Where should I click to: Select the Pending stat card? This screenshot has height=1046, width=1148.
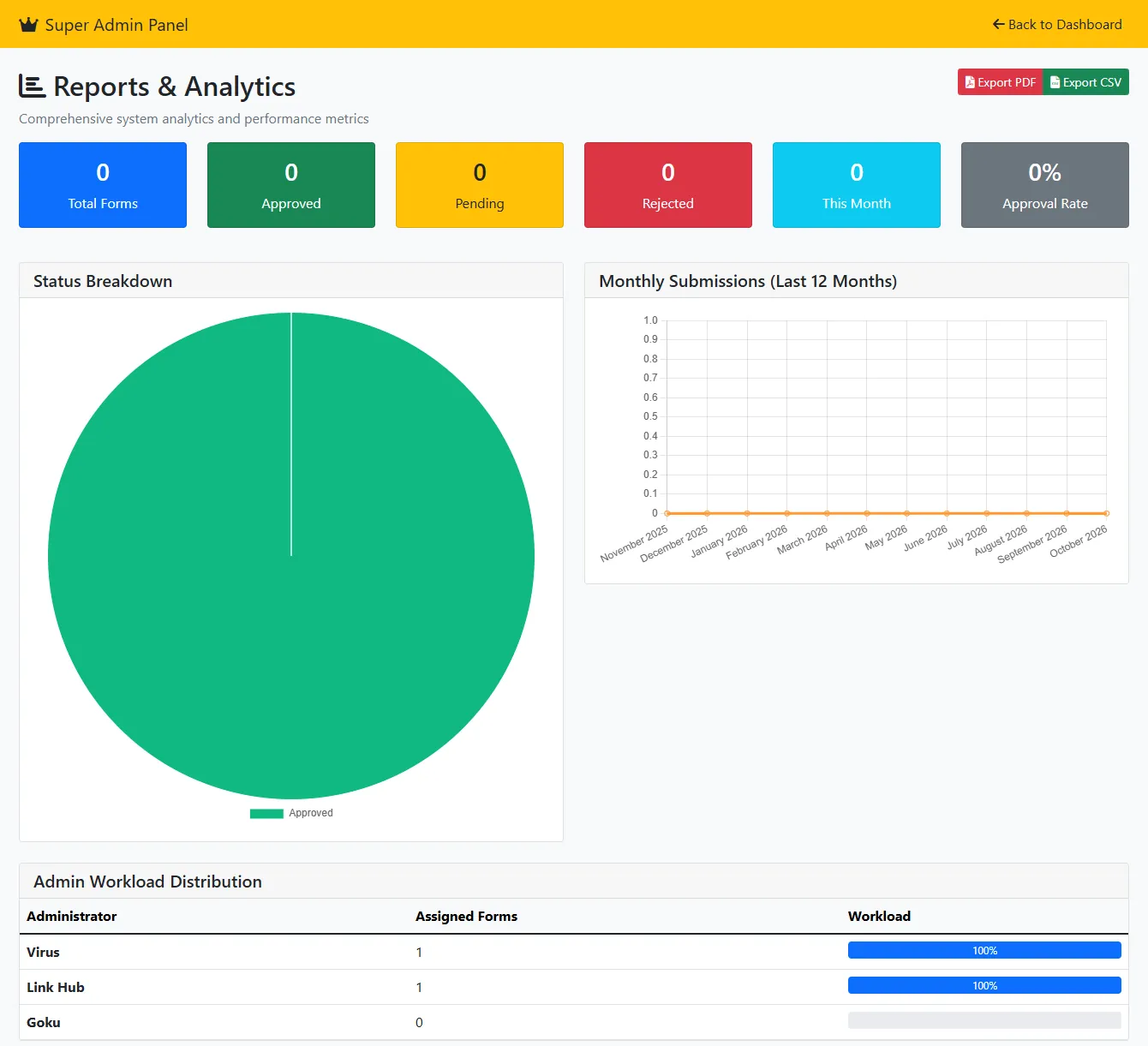tap(480, 185)
